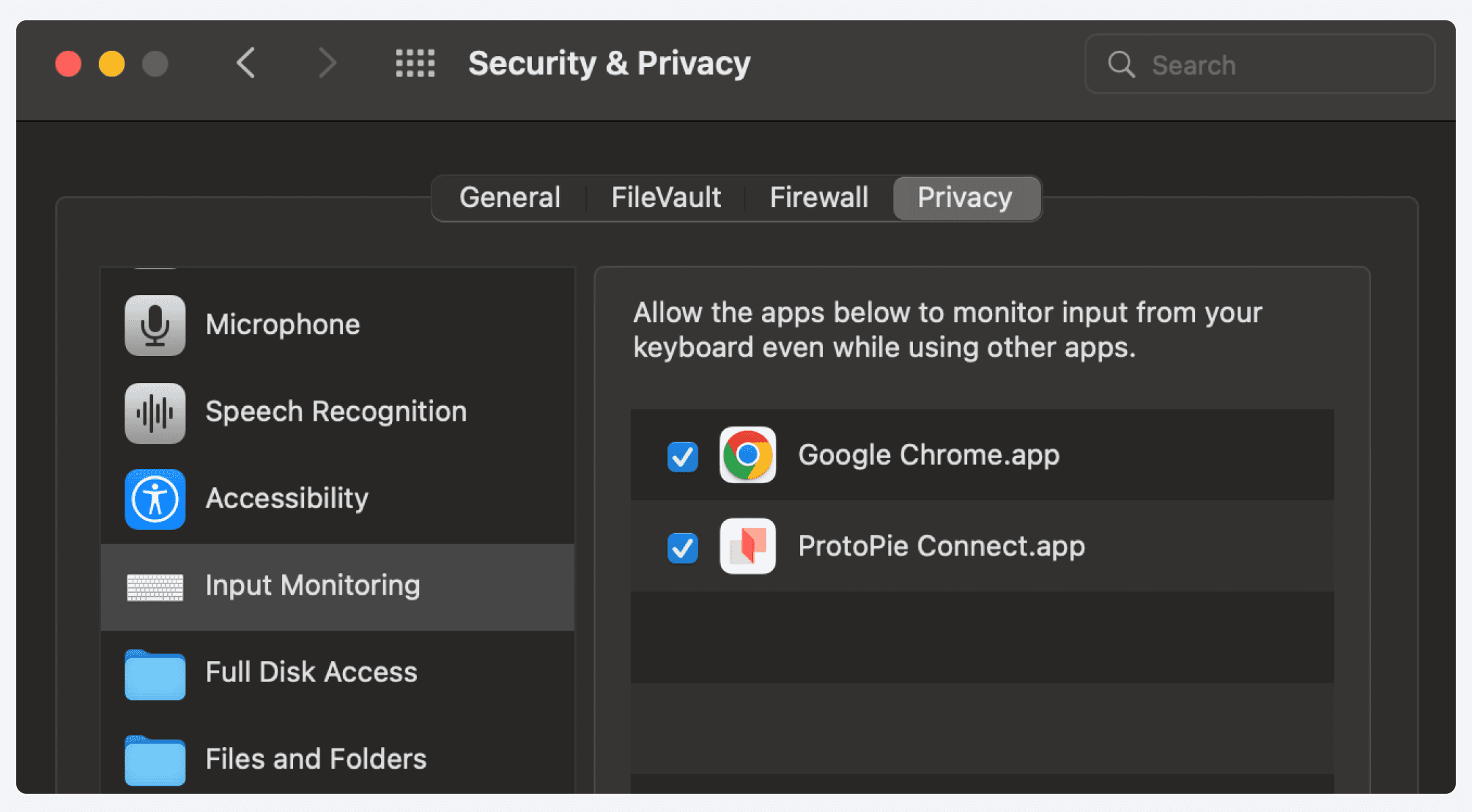
Task: Click the forward navigation arrow
Action: 328,64
